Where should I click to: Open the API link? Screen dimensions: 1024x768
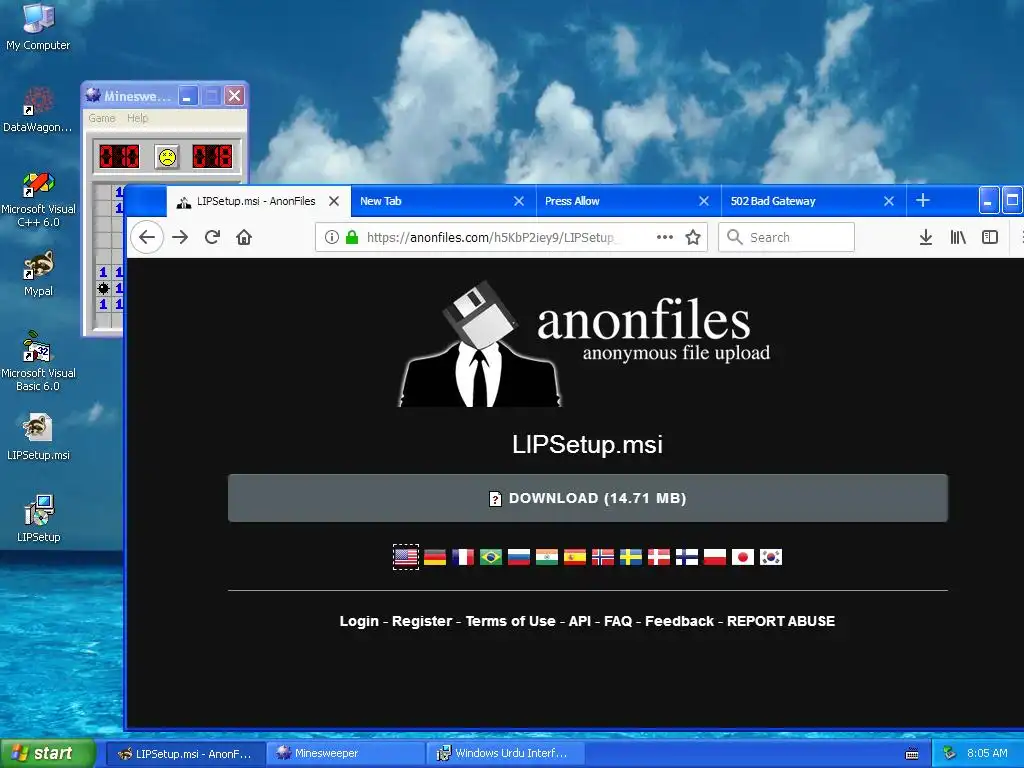(580, 621)
